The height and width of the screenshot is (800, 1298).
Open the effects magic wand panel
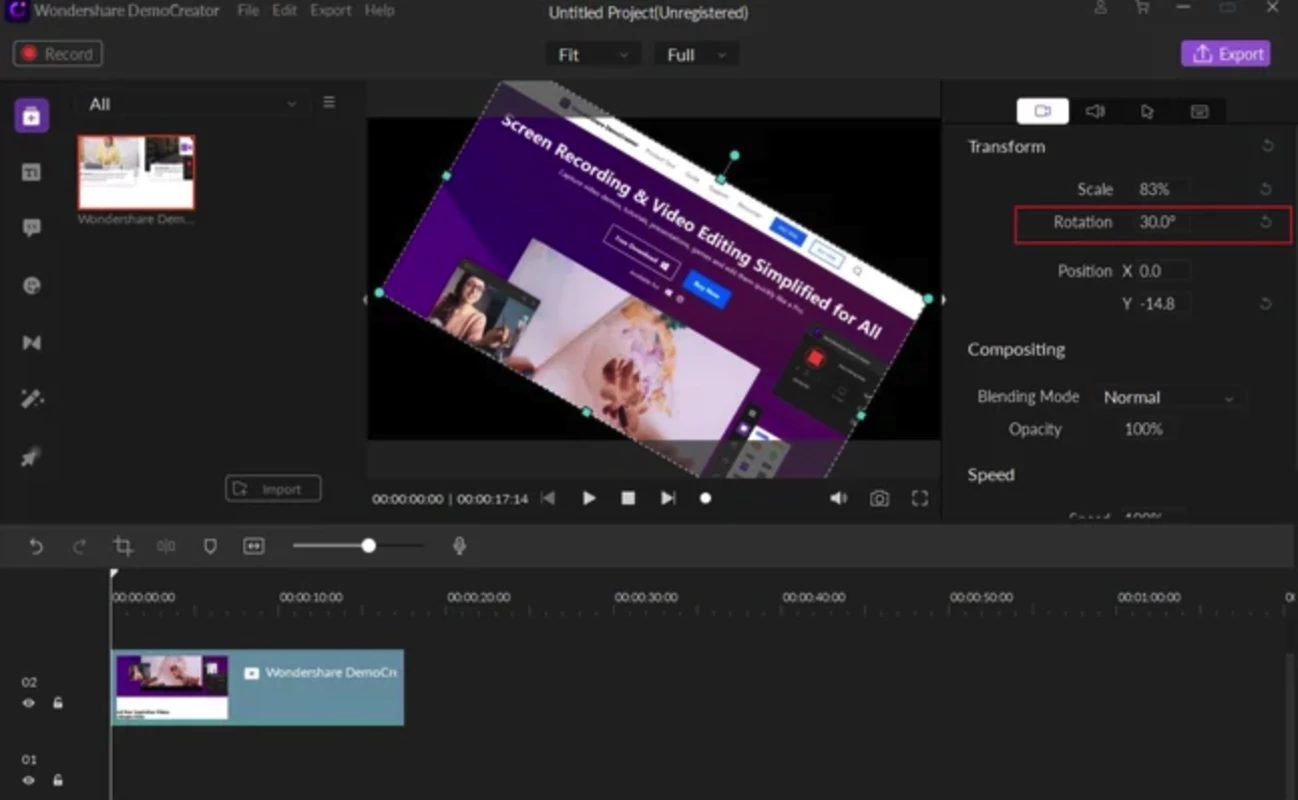coord(31,399)
